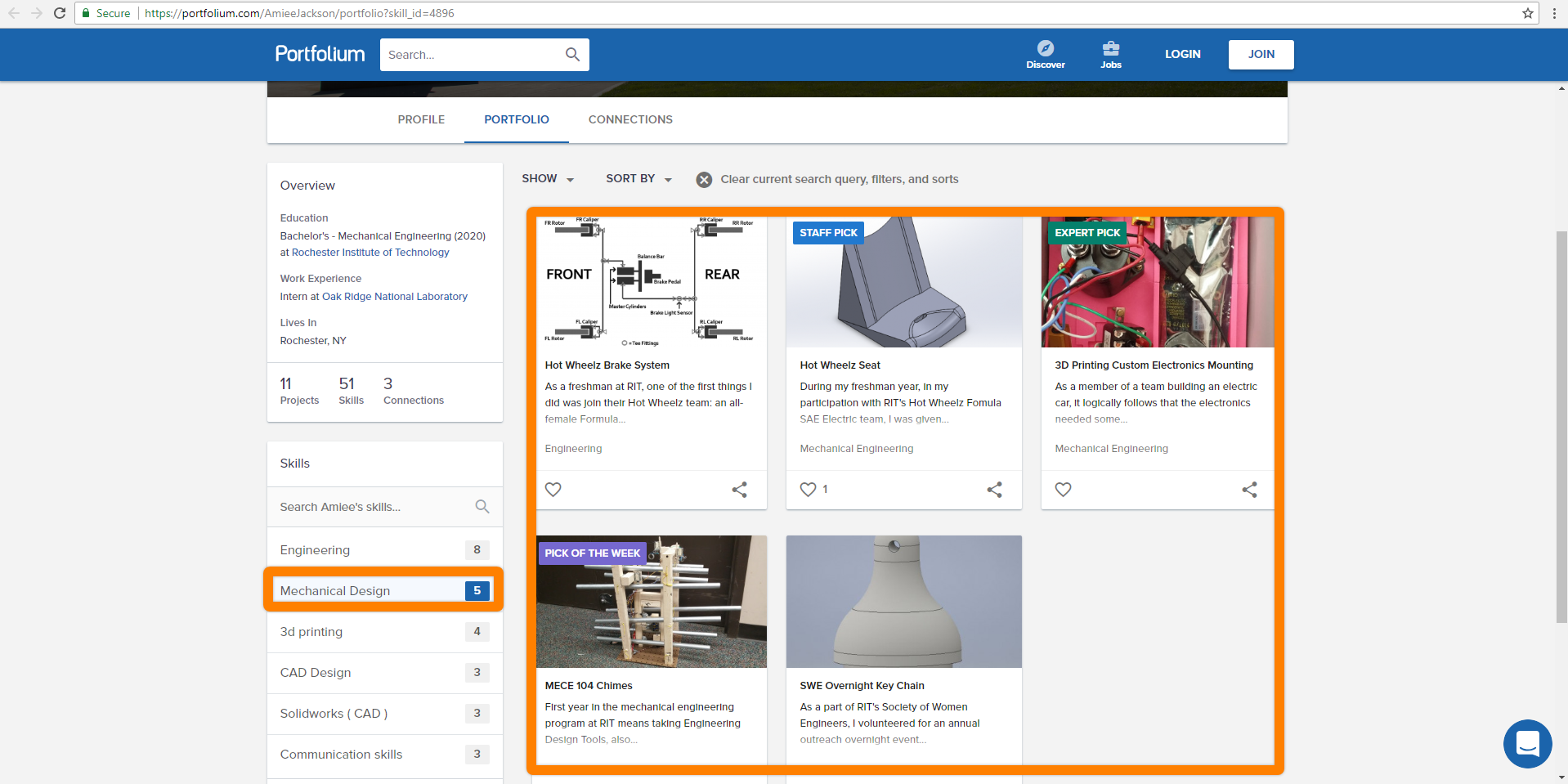Like the Hot Wheelz Seat project
Viewport: 1568px width, 784px height.
click(x=808, y=490)
